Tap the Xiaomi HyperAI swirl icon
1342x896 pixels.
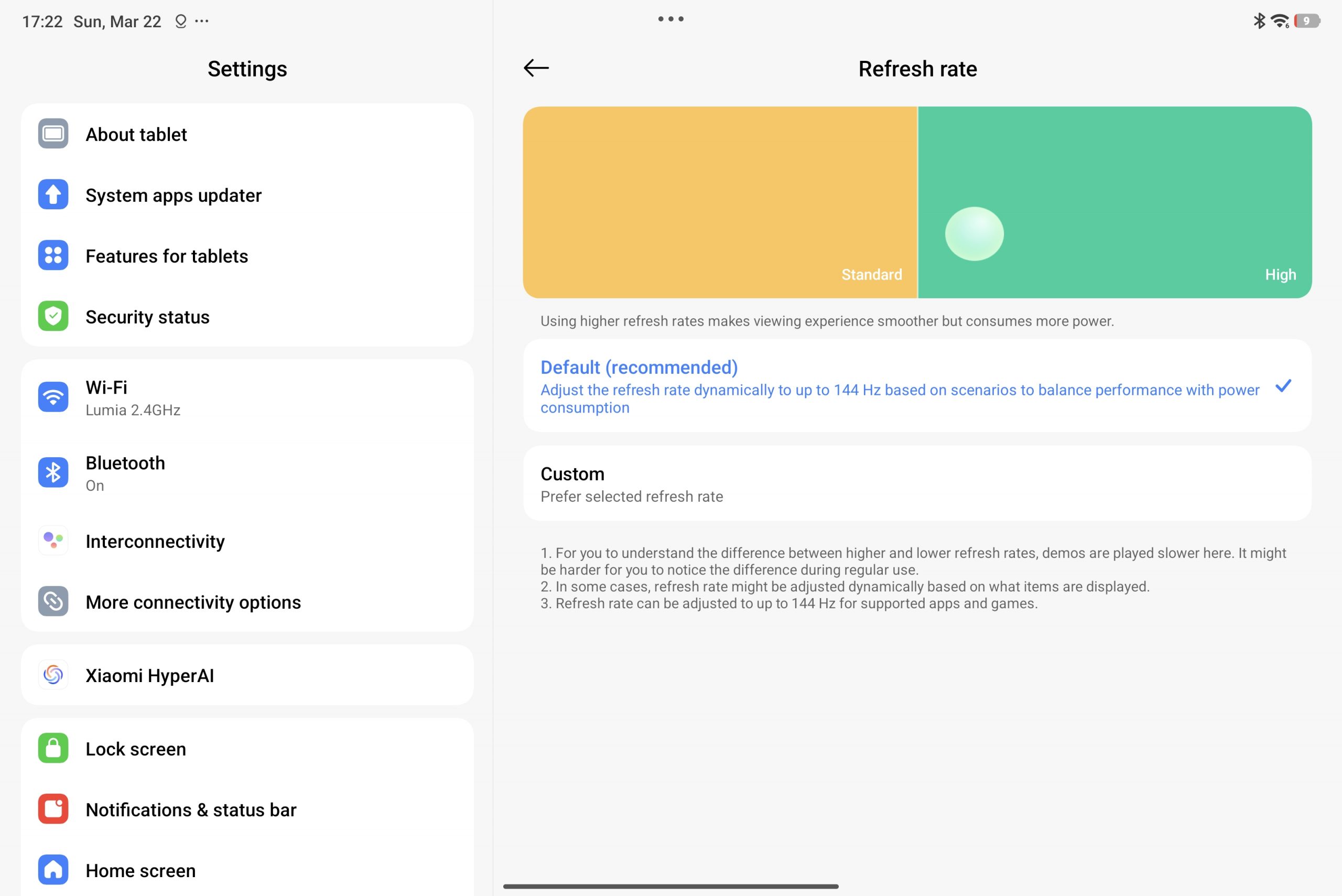pyautogui.click(x=53, y=675)
